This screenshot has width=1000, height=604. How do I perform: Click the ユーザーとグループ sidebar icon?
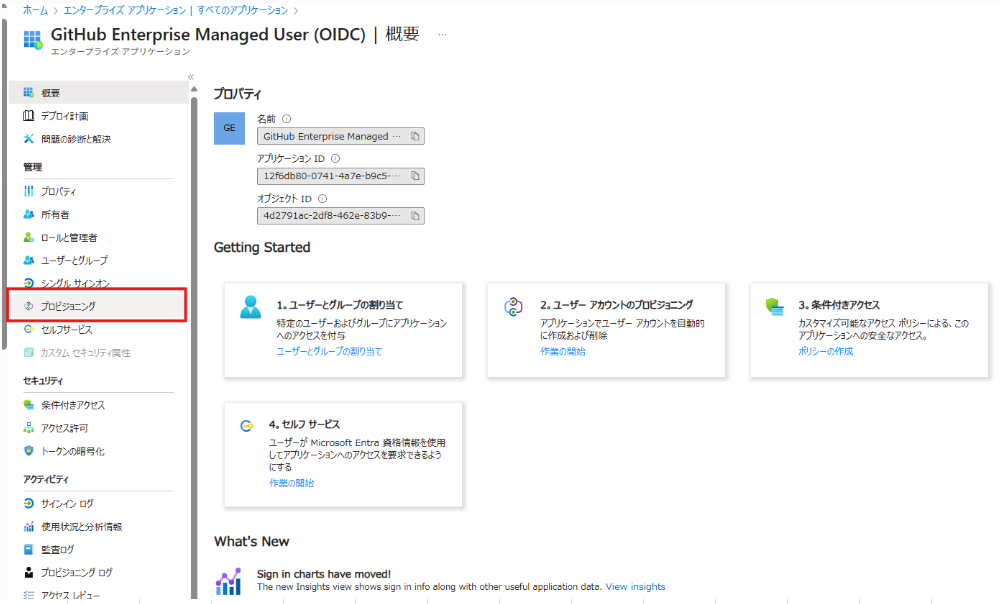[29, 260]
